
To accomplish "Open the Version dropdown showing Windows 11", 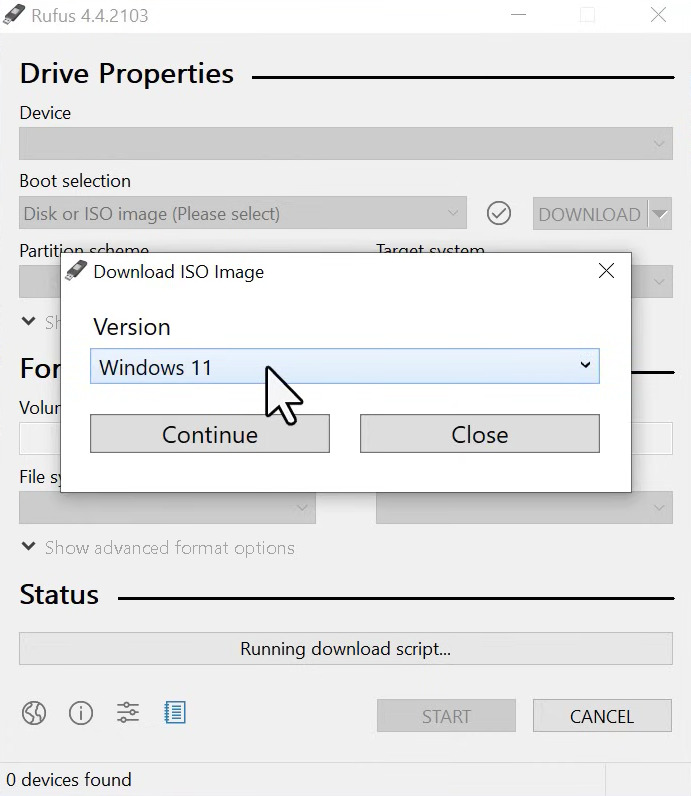I will [345, 366].
